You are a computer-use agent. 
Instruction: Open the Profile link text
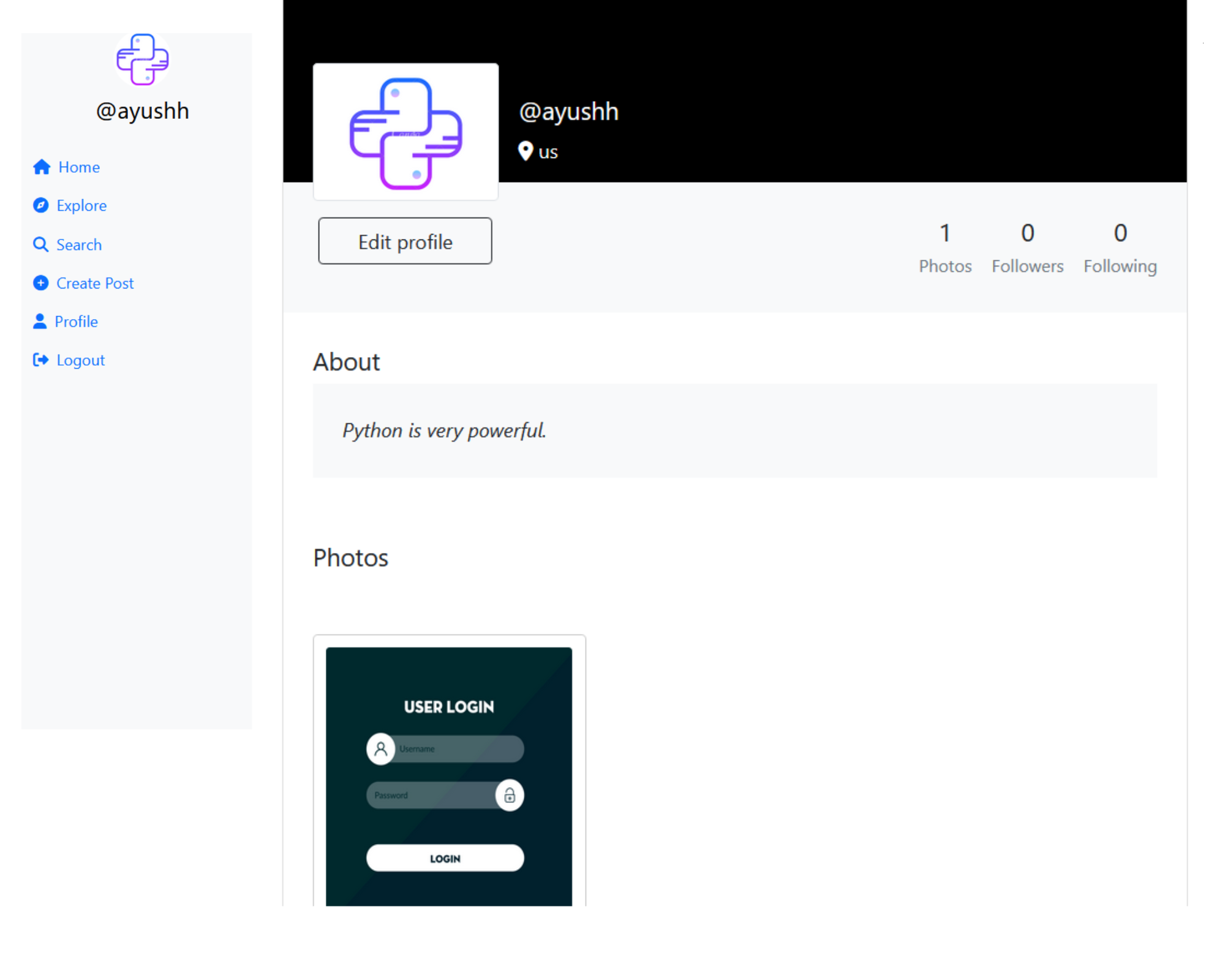coord(77,322)
